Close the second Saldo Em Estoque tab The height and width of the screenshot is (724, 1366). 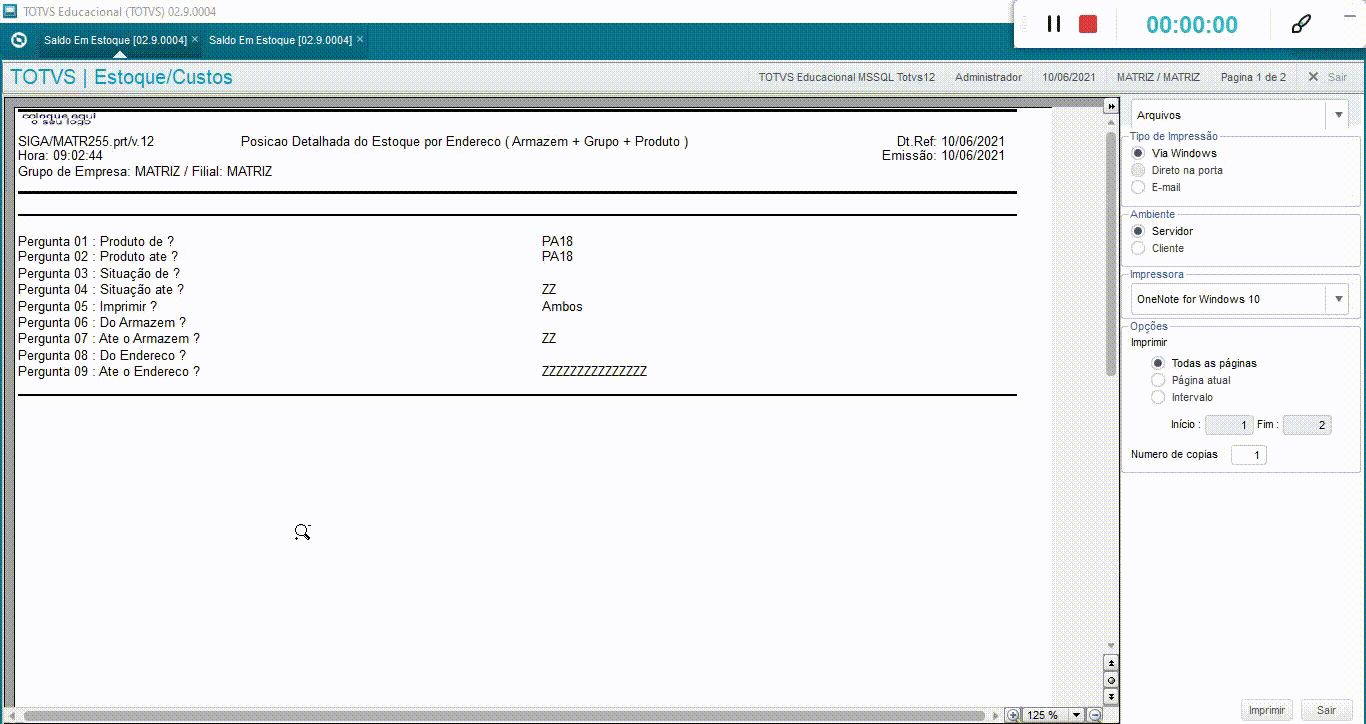point(360,40)
